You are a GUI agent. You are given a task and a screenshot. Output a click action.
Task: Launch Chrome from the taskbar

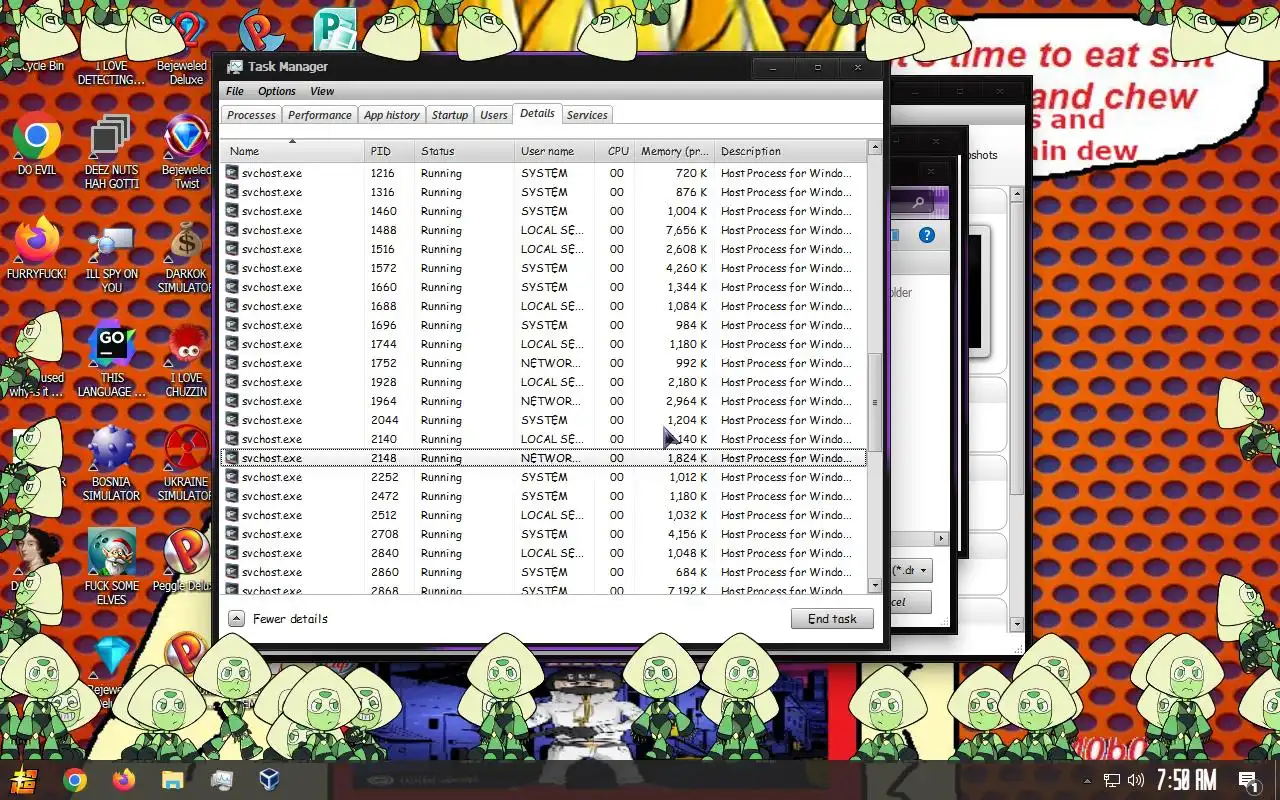tap(74, 780)
